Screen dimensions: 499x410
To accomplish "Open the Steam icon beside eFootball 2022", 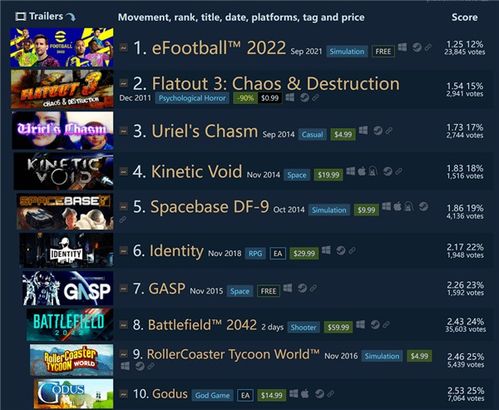I will (x=417, y=47).
